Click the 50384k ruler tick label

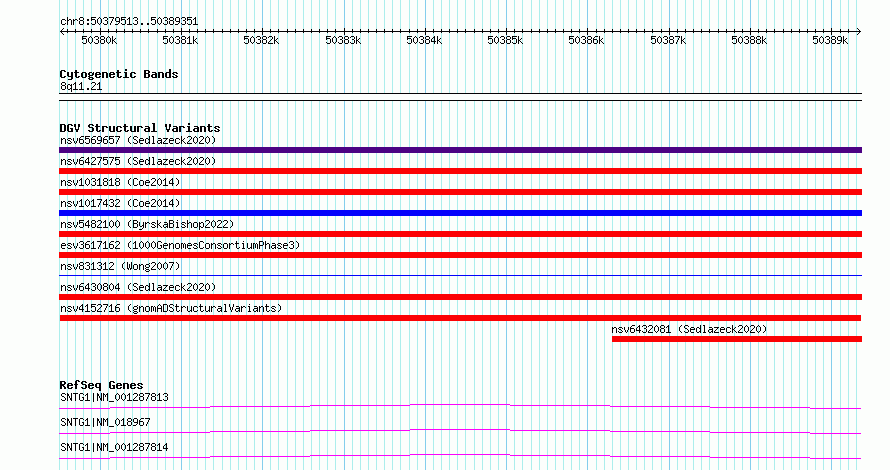tap(424, 40)
